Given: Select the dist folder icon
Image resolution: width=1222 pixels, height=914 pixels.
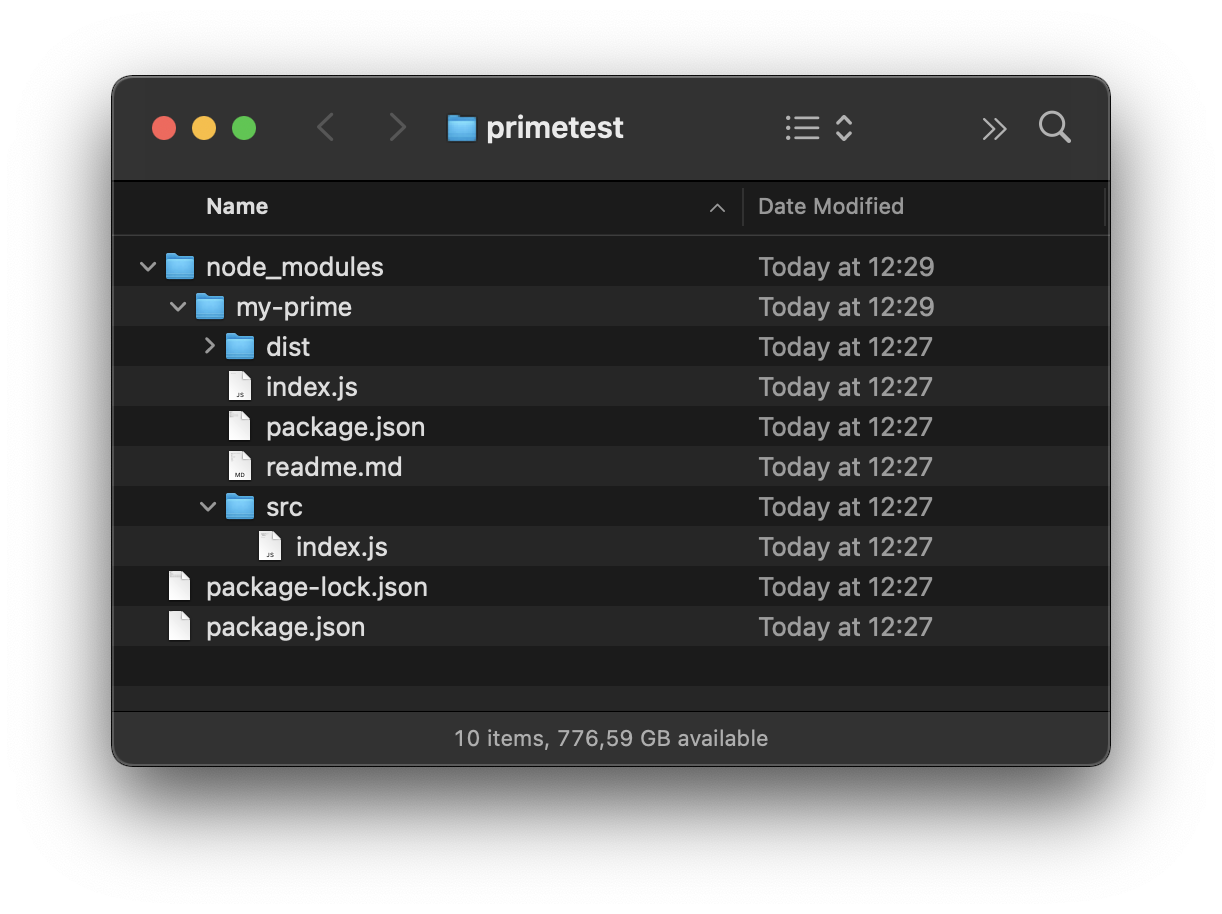Looking at the screenshot, I should [240, 347].
